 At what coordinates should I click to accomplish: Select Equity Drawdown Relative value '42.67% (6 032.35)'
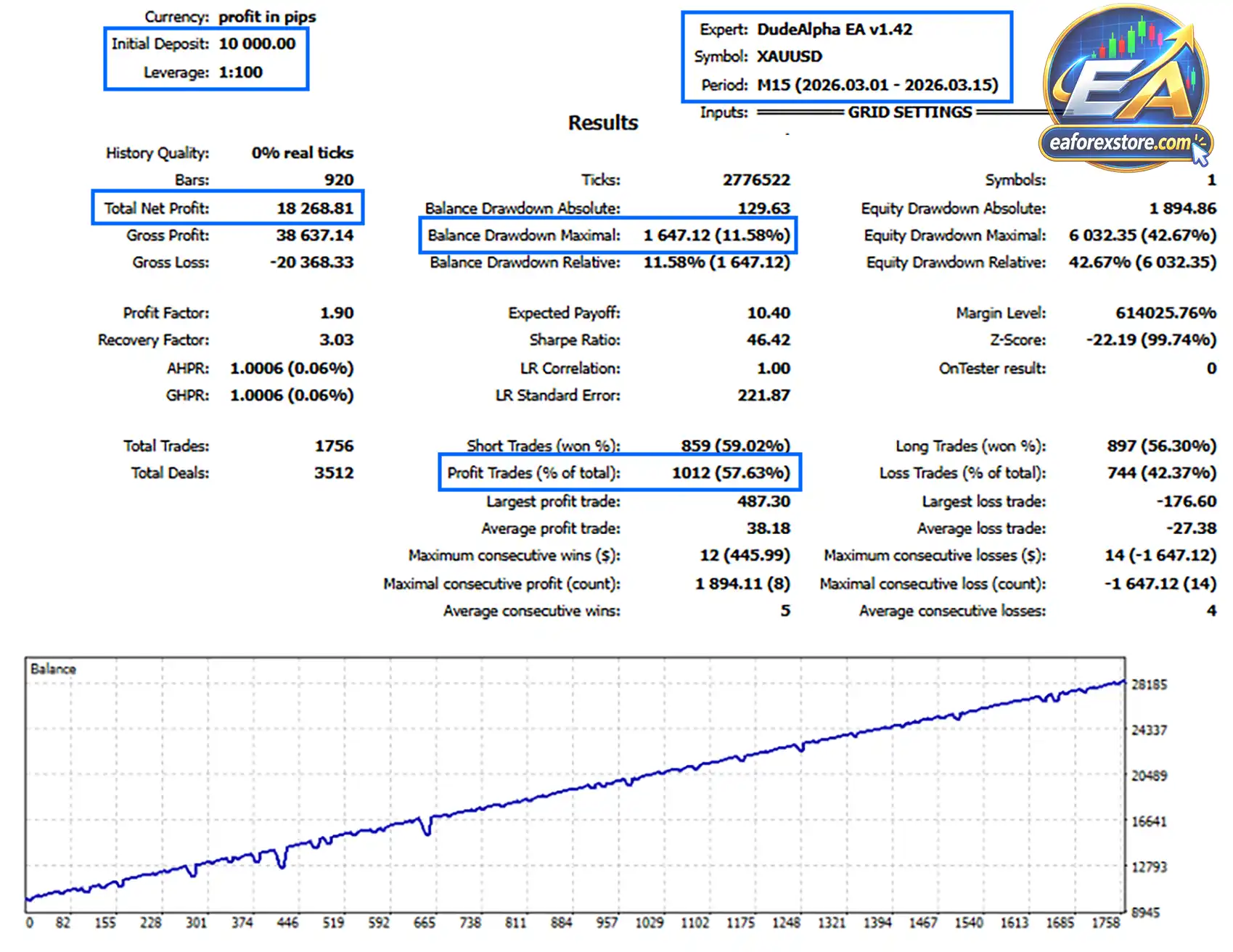1143,262
